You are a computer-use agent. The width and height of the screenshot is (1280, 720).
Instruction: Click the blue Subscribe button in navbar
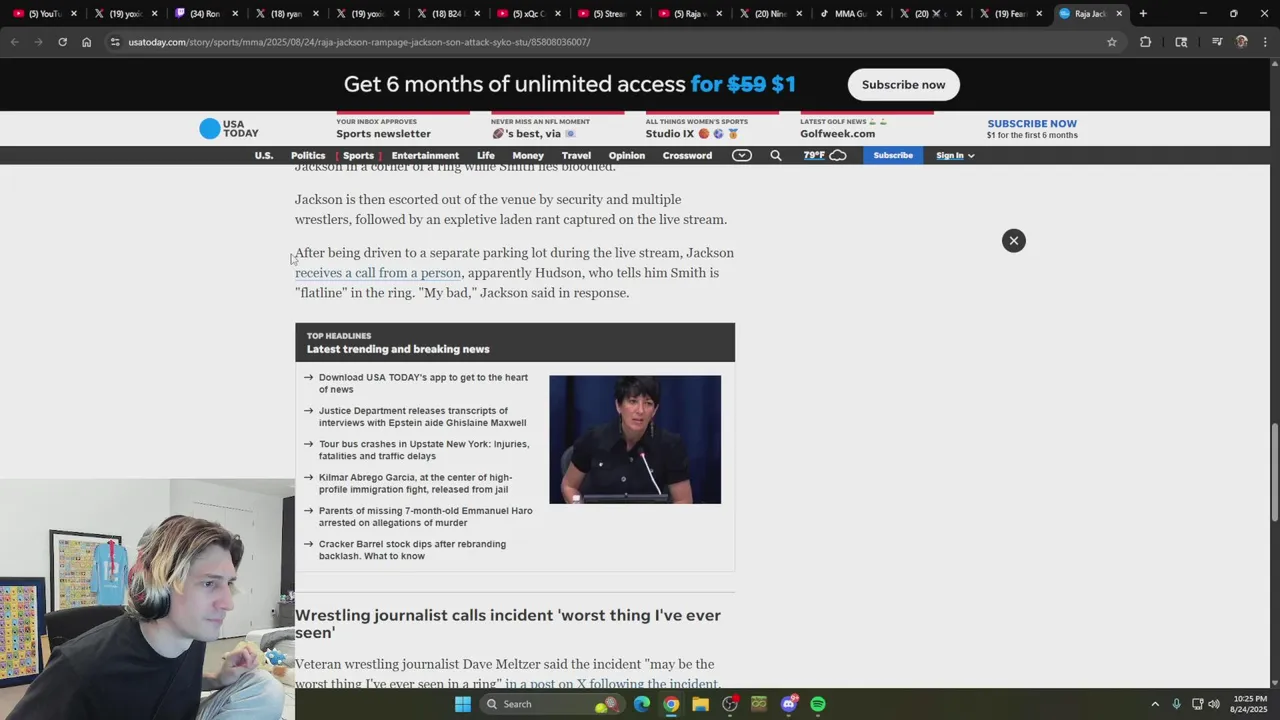893,155
